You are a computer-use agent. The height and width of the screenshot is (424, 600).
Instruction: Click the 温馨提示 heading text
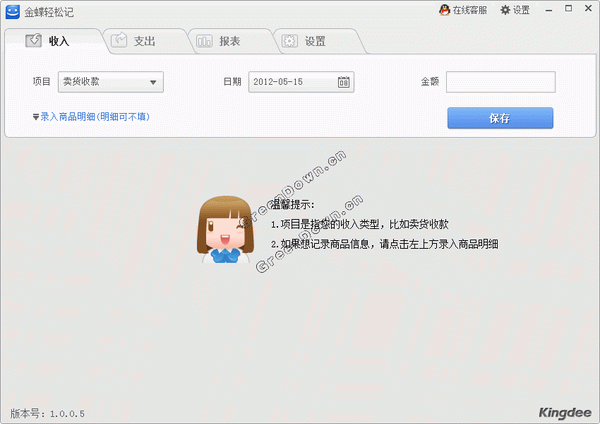click(x=293, y=204)
